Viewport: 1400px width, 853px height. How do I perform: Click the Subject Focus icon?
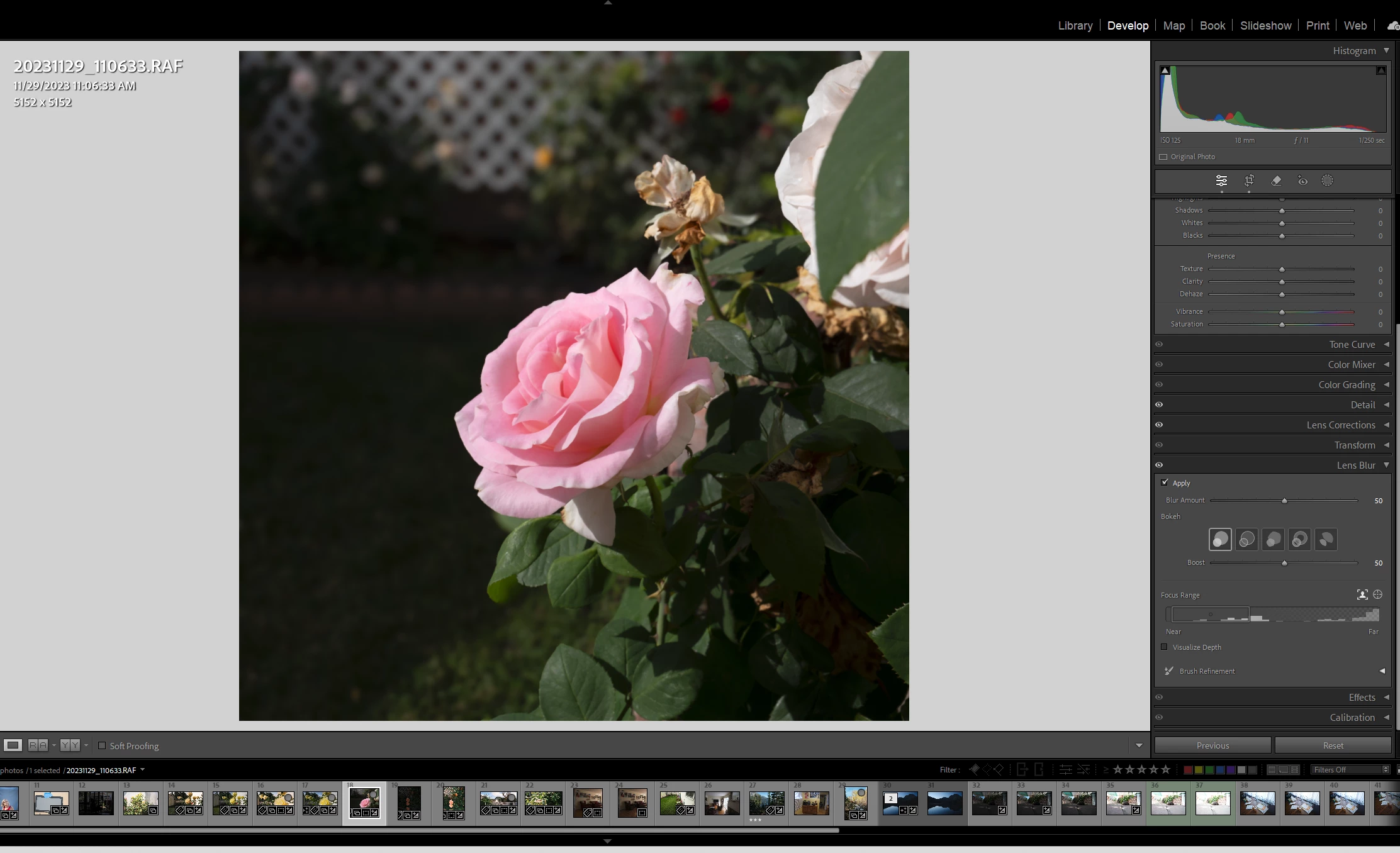1362,594
